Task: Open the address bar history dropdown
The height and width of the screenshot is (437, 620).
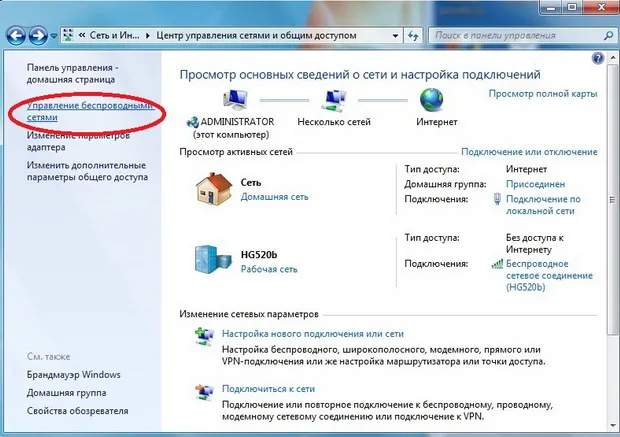Action: coord(395,36)
